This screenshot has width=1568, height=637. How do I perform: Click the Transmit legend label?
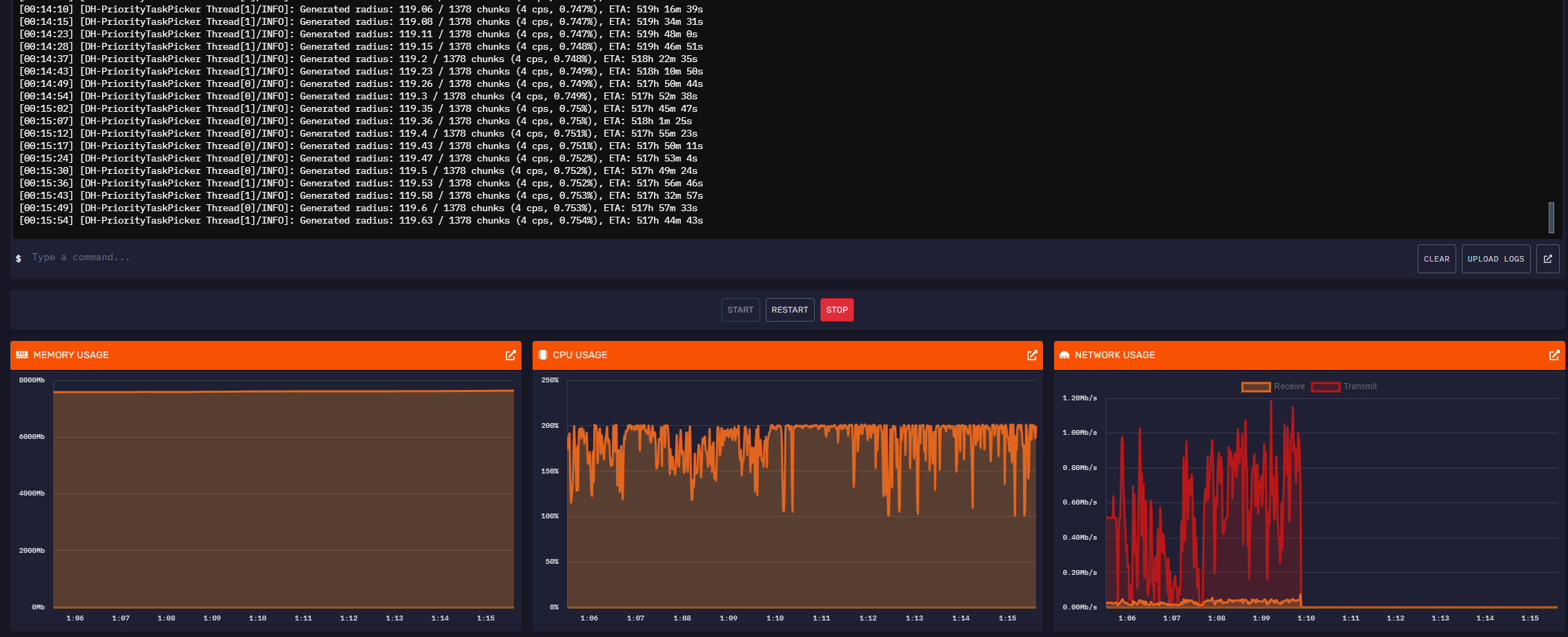tap(1360, 386)
